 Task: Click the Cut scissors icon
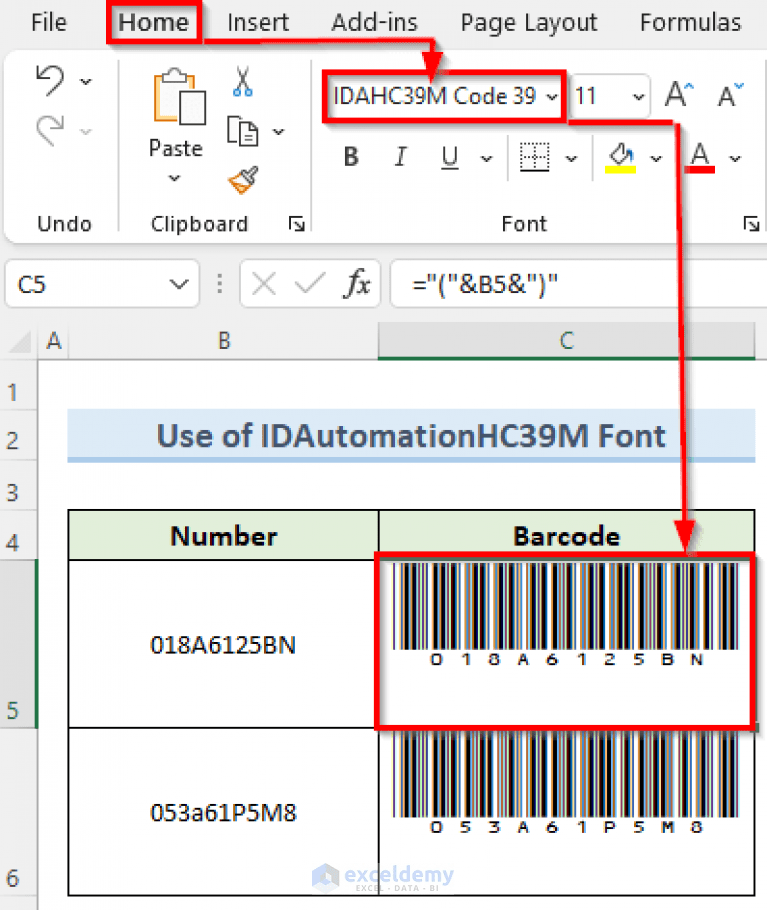tap(243, 82)
